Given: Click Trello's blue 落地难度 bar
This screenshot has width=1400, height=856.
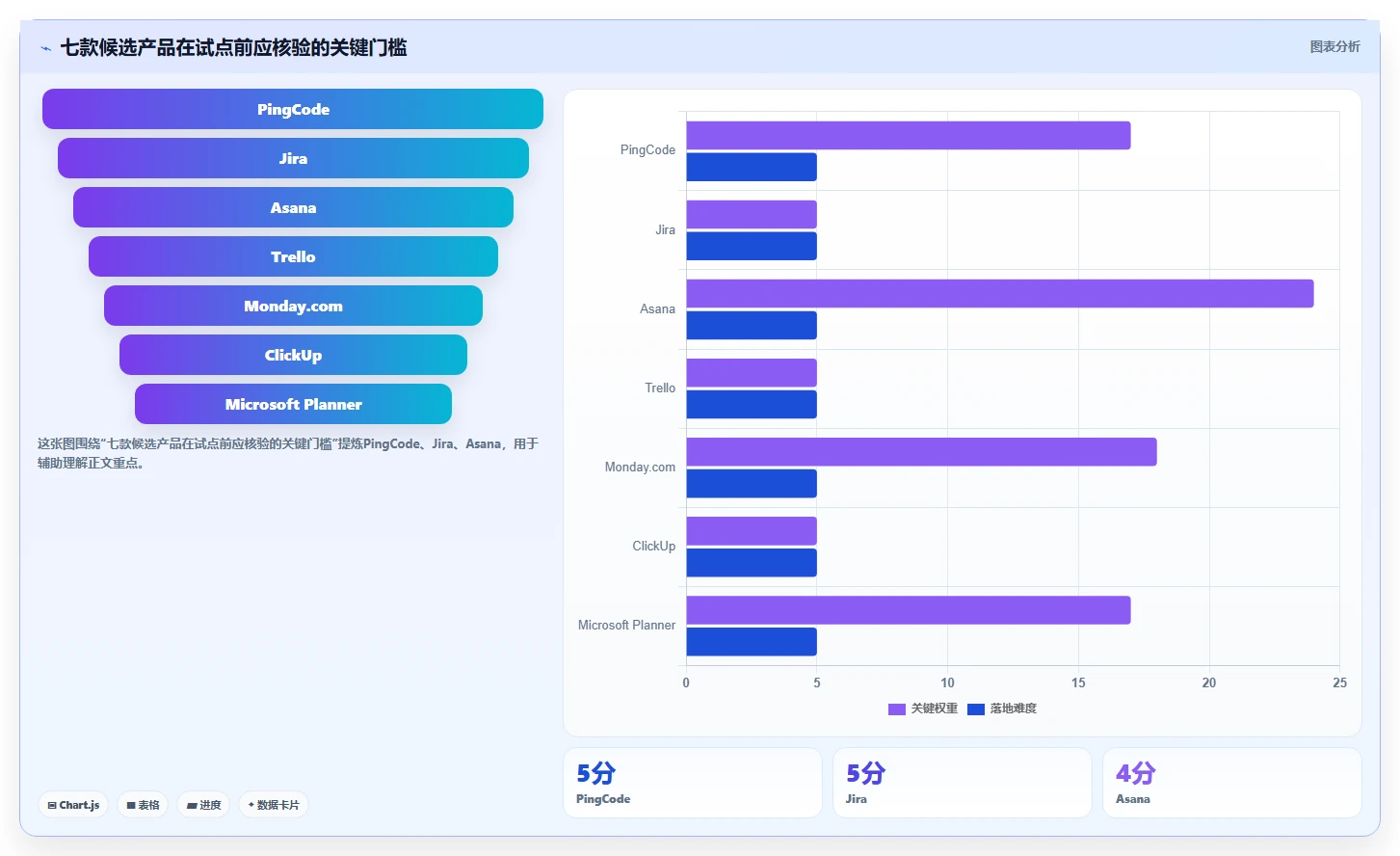Looking at the screenshot, I should pyautogui.click(x=752, y=404).
